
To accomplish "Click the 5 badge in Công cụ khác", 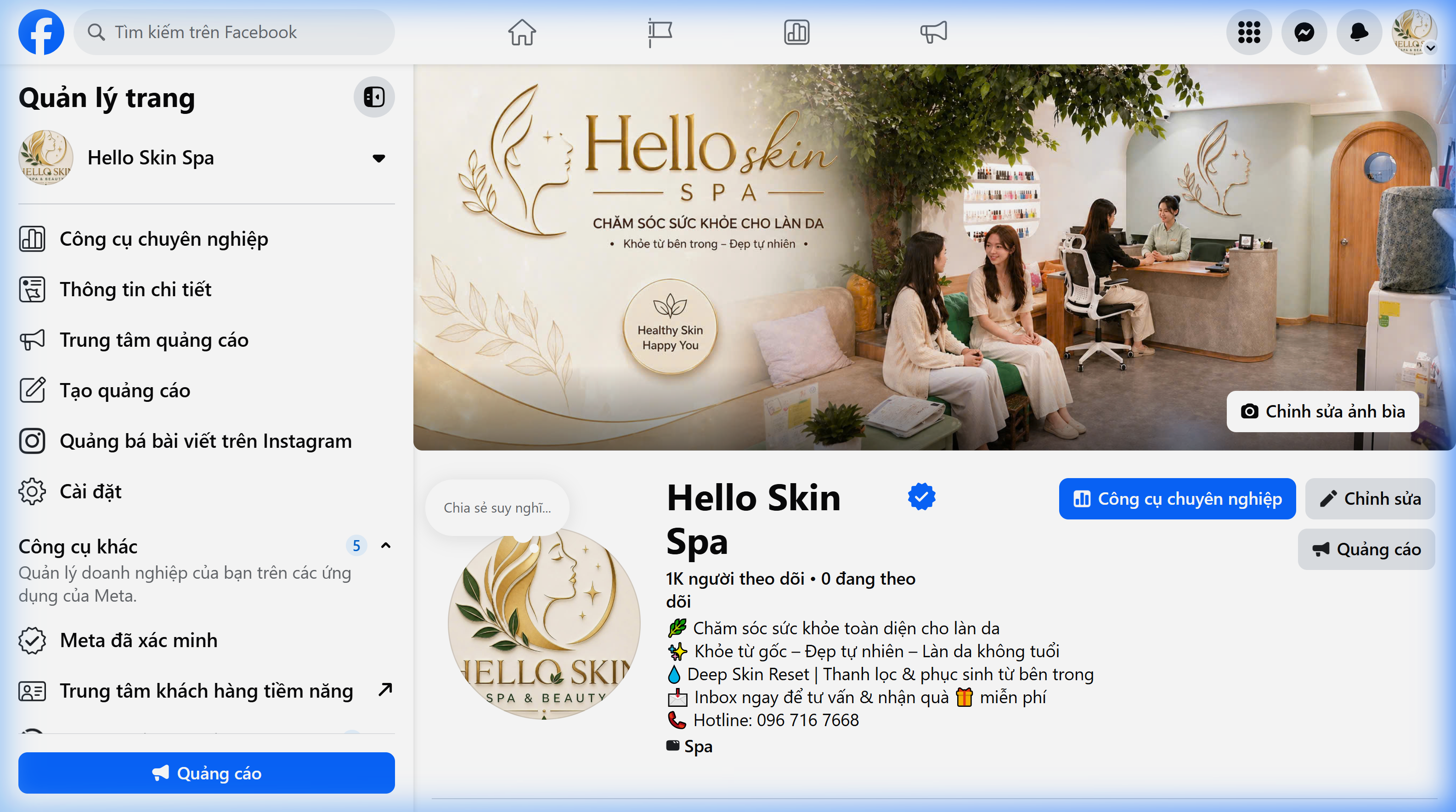I will tap(356, 546).
